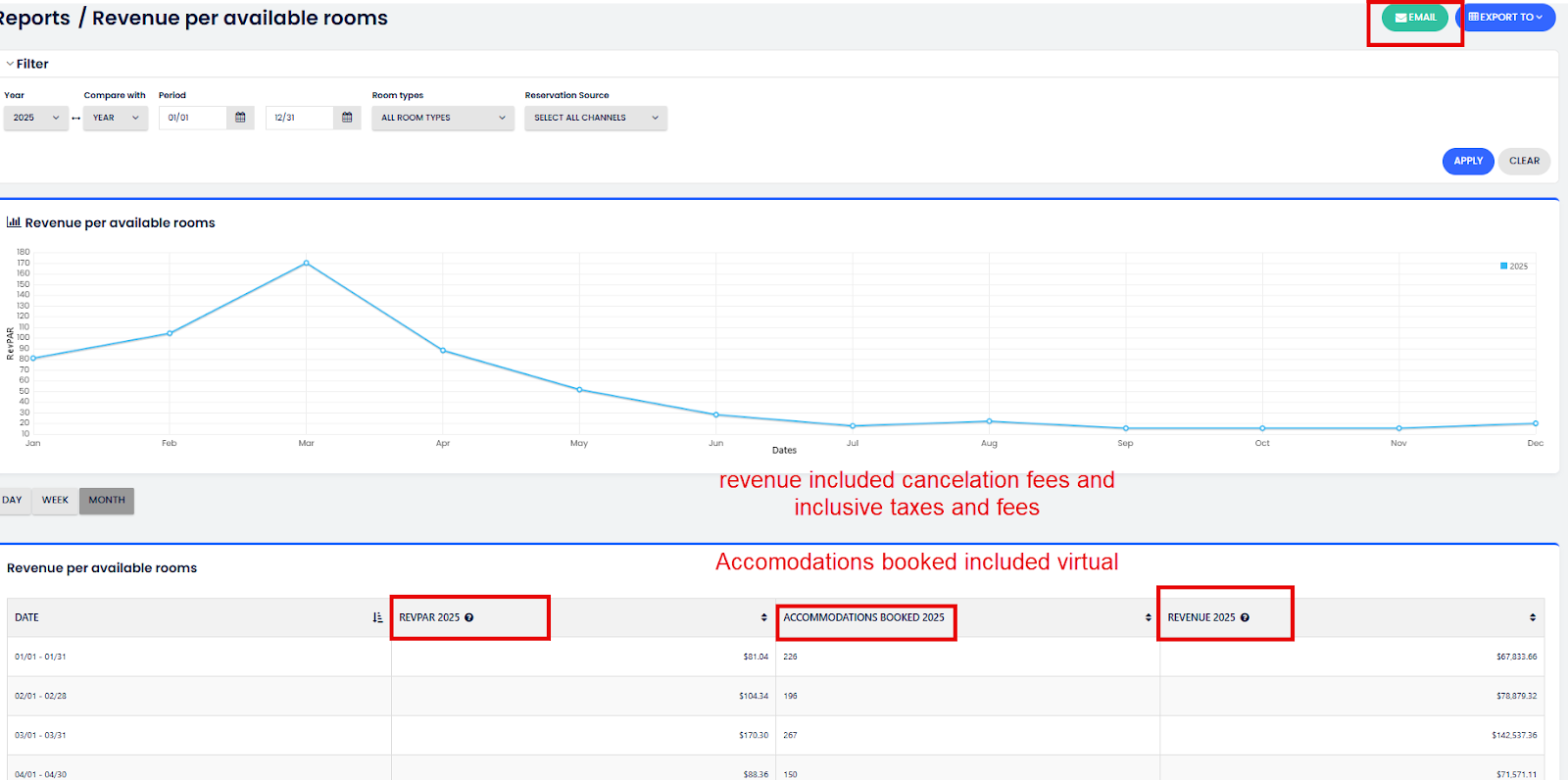The width and height of the screenshot is (1568, 780).
Task: Open the Select All Channels dropdown
Action: [x=596, y=118]
